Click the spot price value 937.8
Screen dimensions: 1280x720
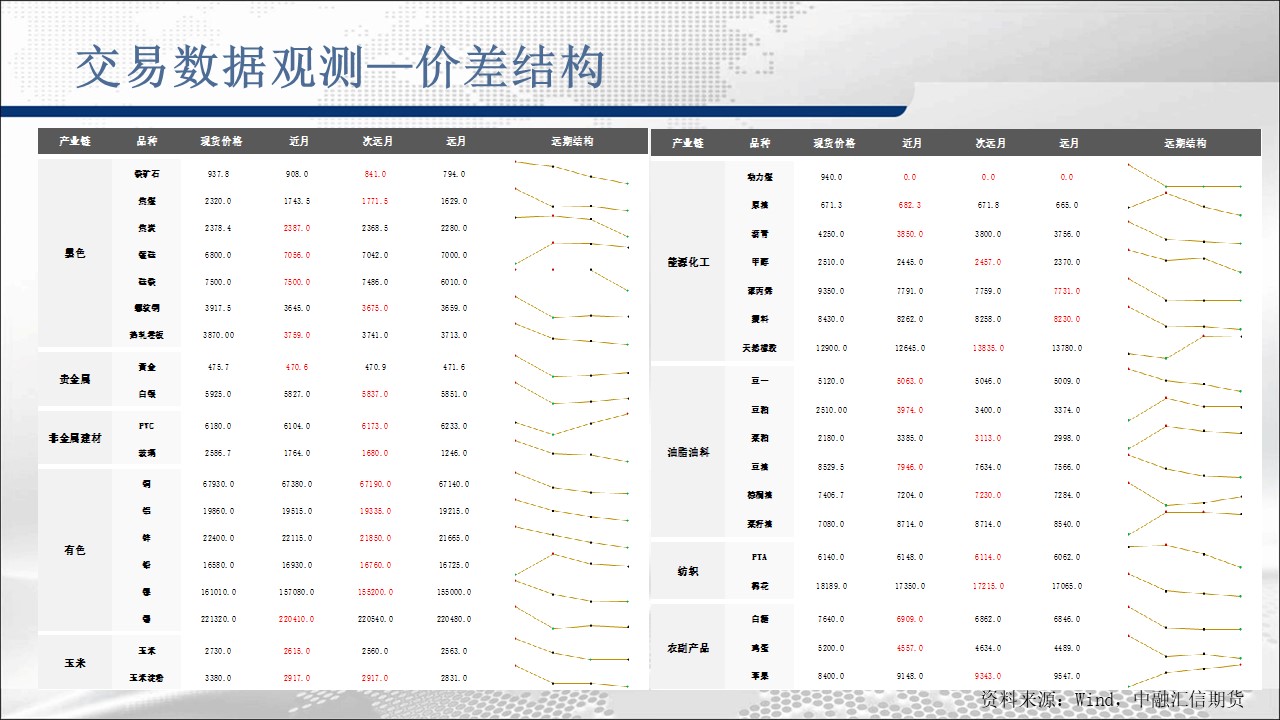[x=218, y=174]
